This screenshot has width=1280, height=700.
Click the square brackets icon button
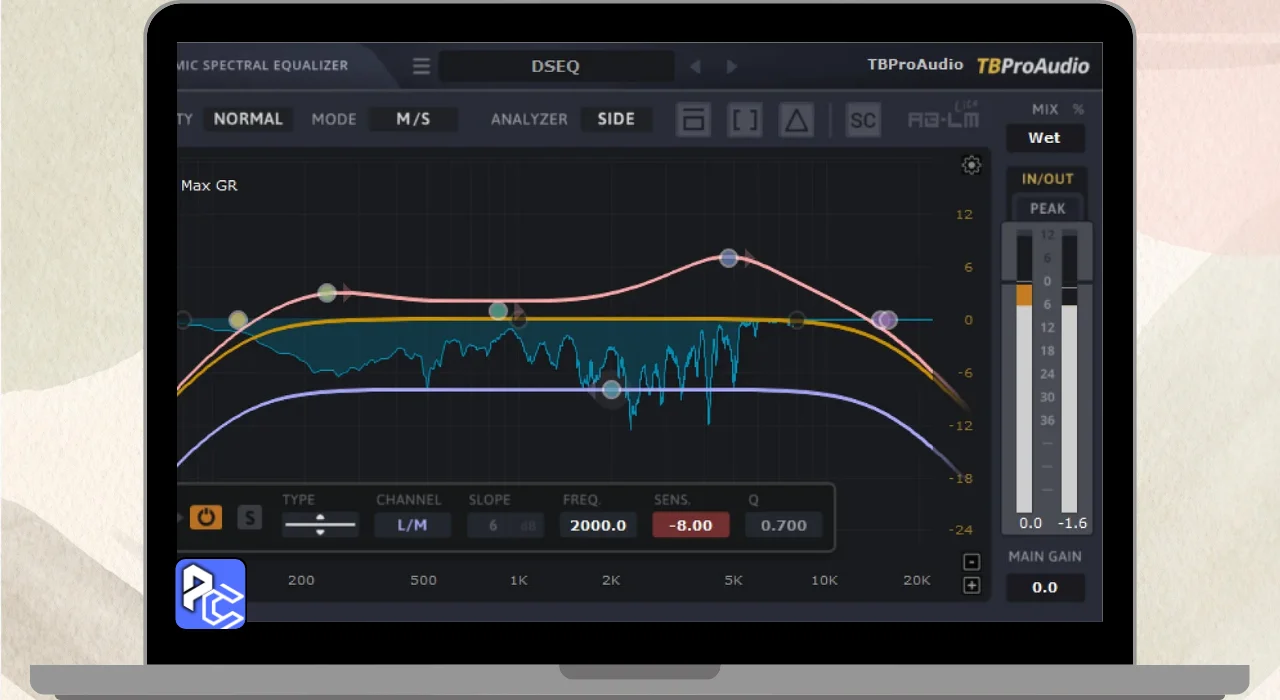click(x=744, y=121)
